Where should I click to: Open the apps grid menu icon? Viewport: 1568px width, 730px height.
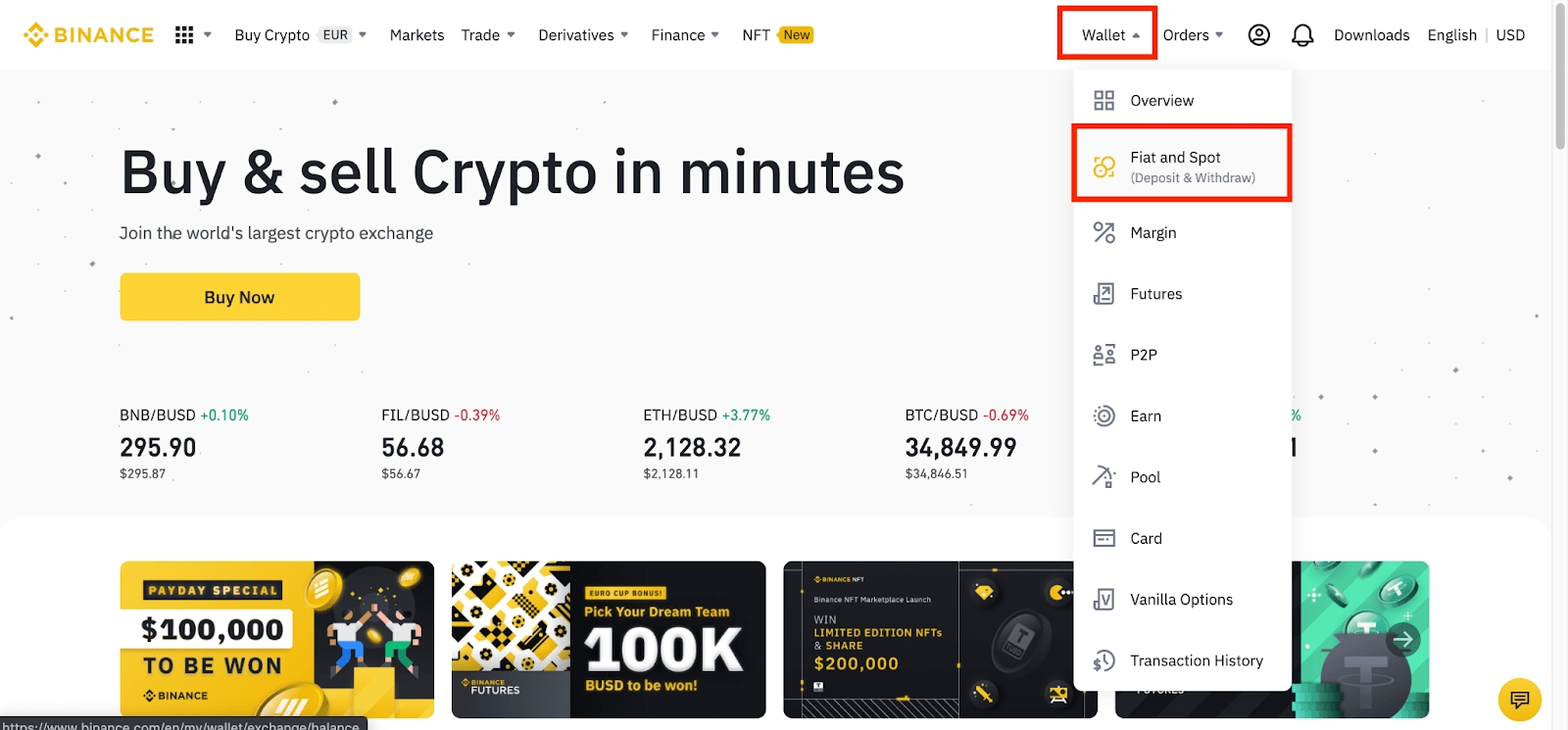184,35
